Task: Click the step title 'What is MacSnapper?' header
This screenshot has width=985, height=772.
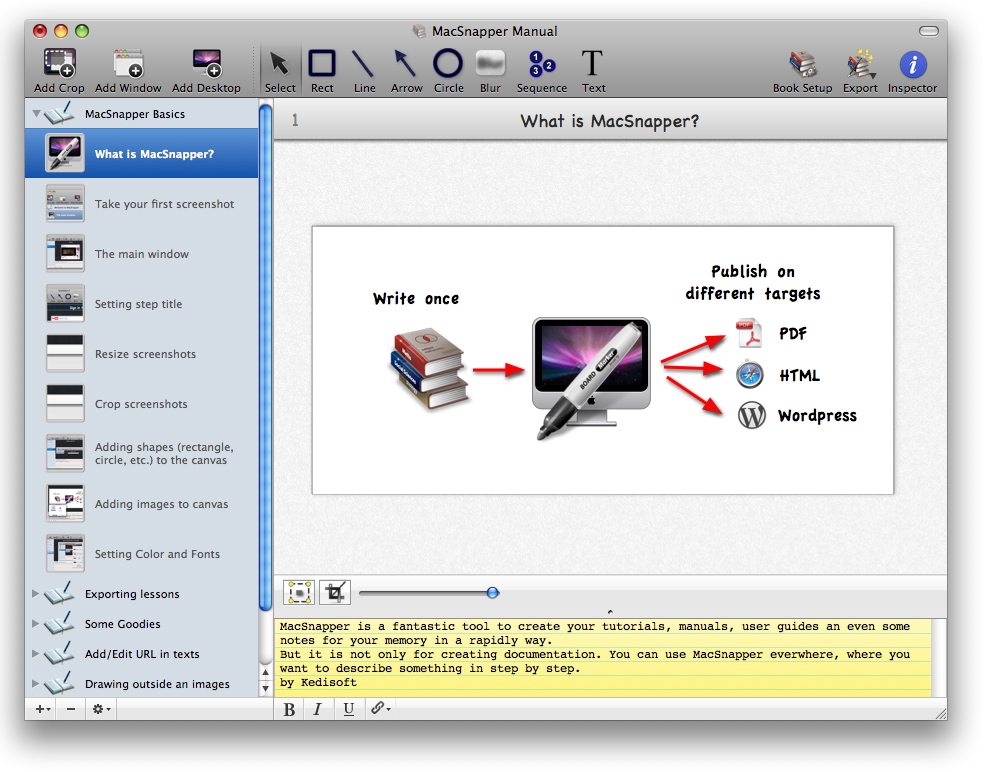Action: pyautogui.click(x=609, y=121)
